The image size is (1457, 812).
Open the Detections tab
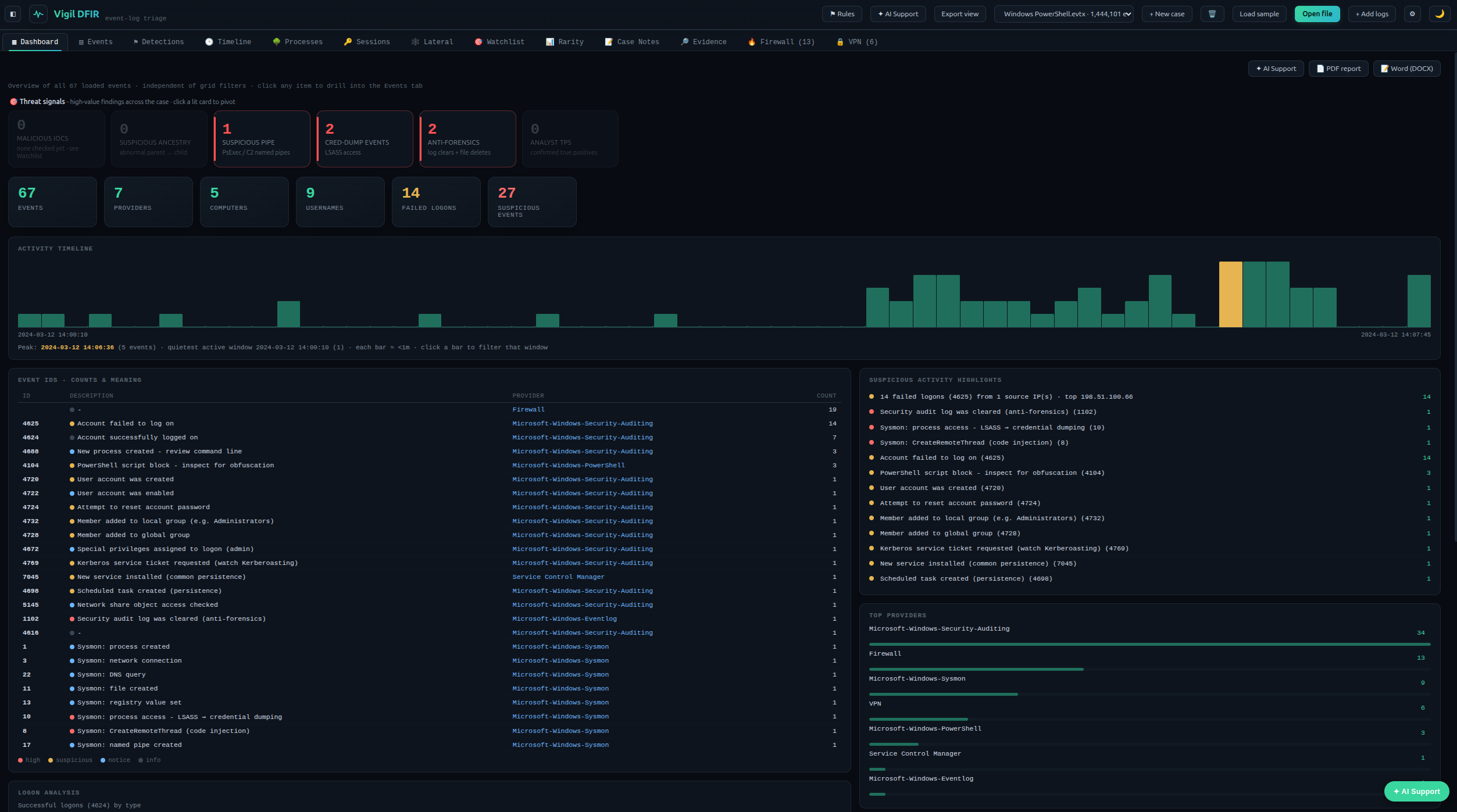coord(159,42)
